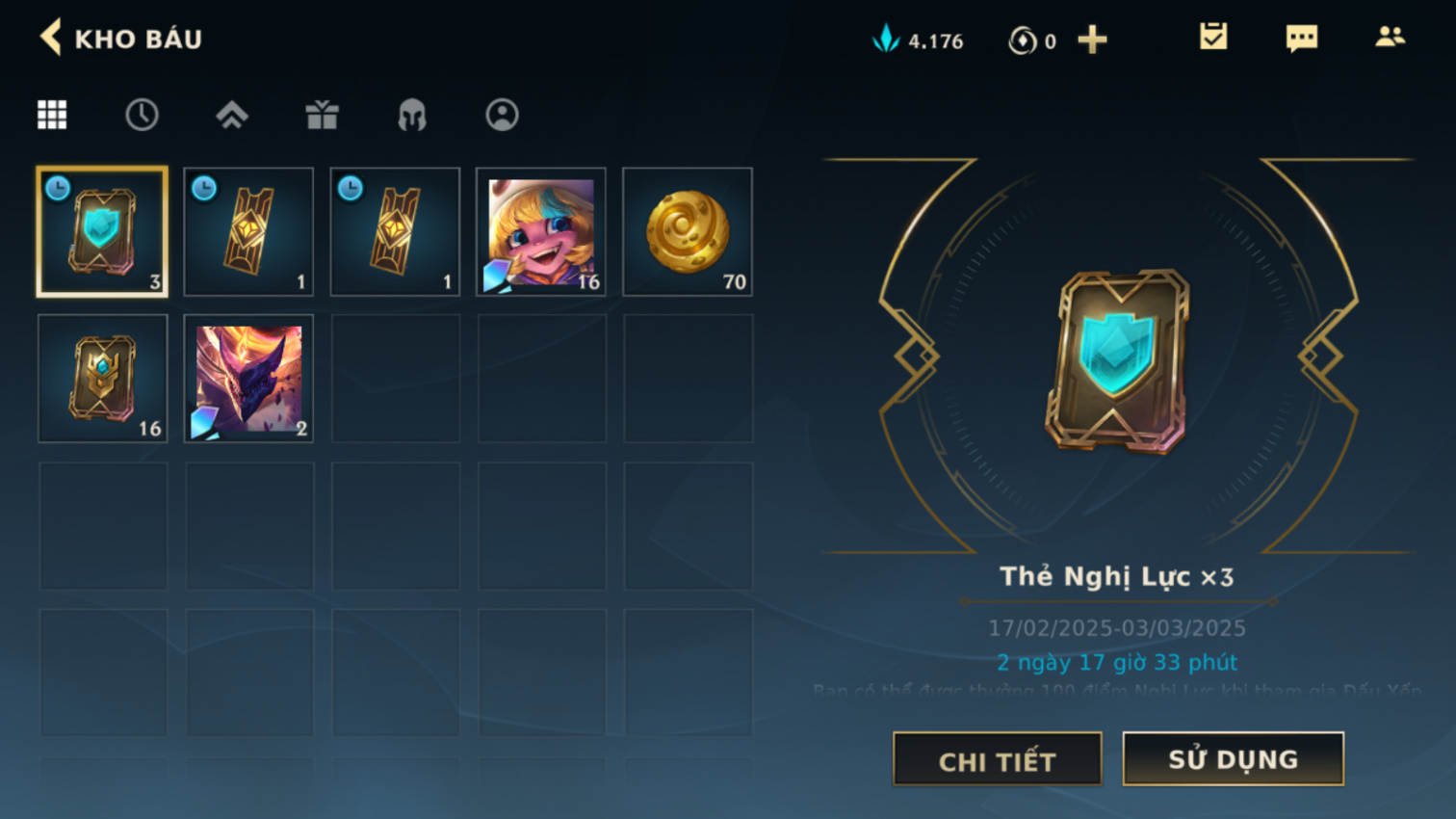Open item details with CHI TIẾT

point(998,759)
